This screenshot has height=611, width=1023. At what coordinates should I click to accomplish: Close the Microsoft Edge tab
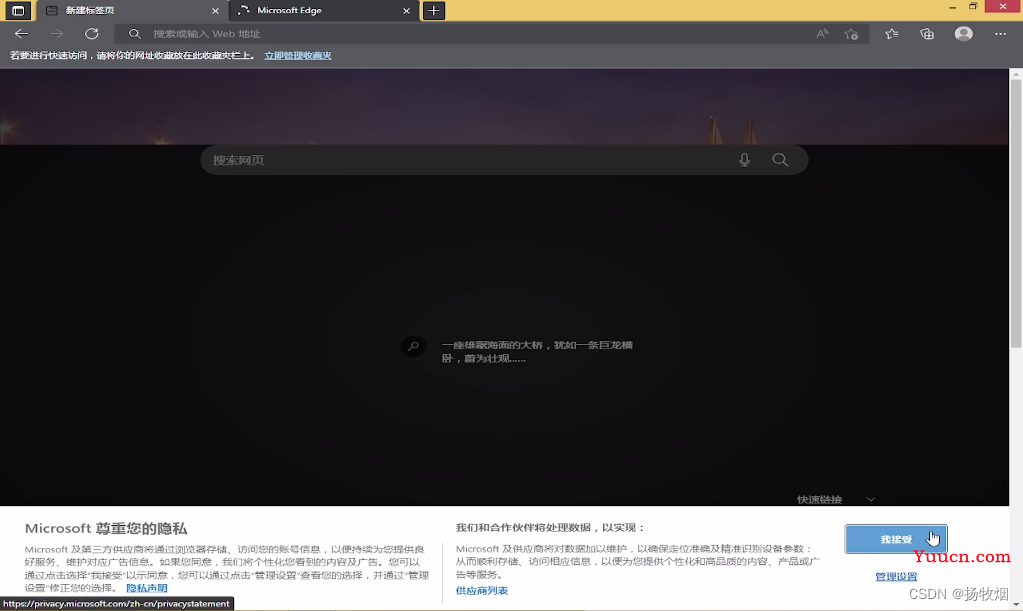[406, 10]
